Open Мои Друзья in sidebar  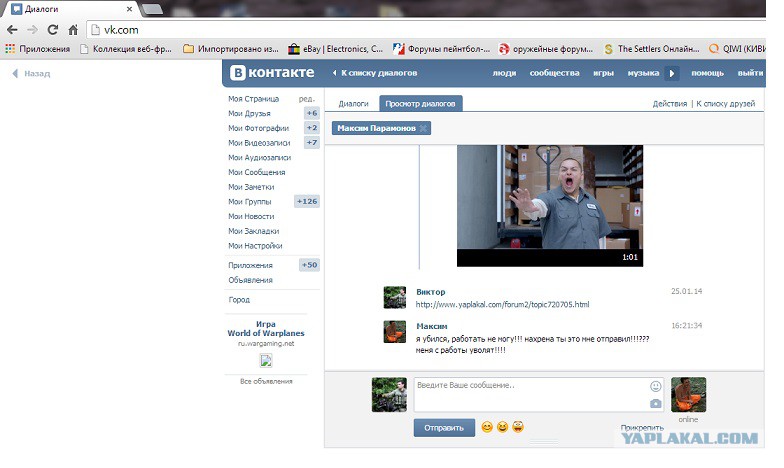pos(249,114)
